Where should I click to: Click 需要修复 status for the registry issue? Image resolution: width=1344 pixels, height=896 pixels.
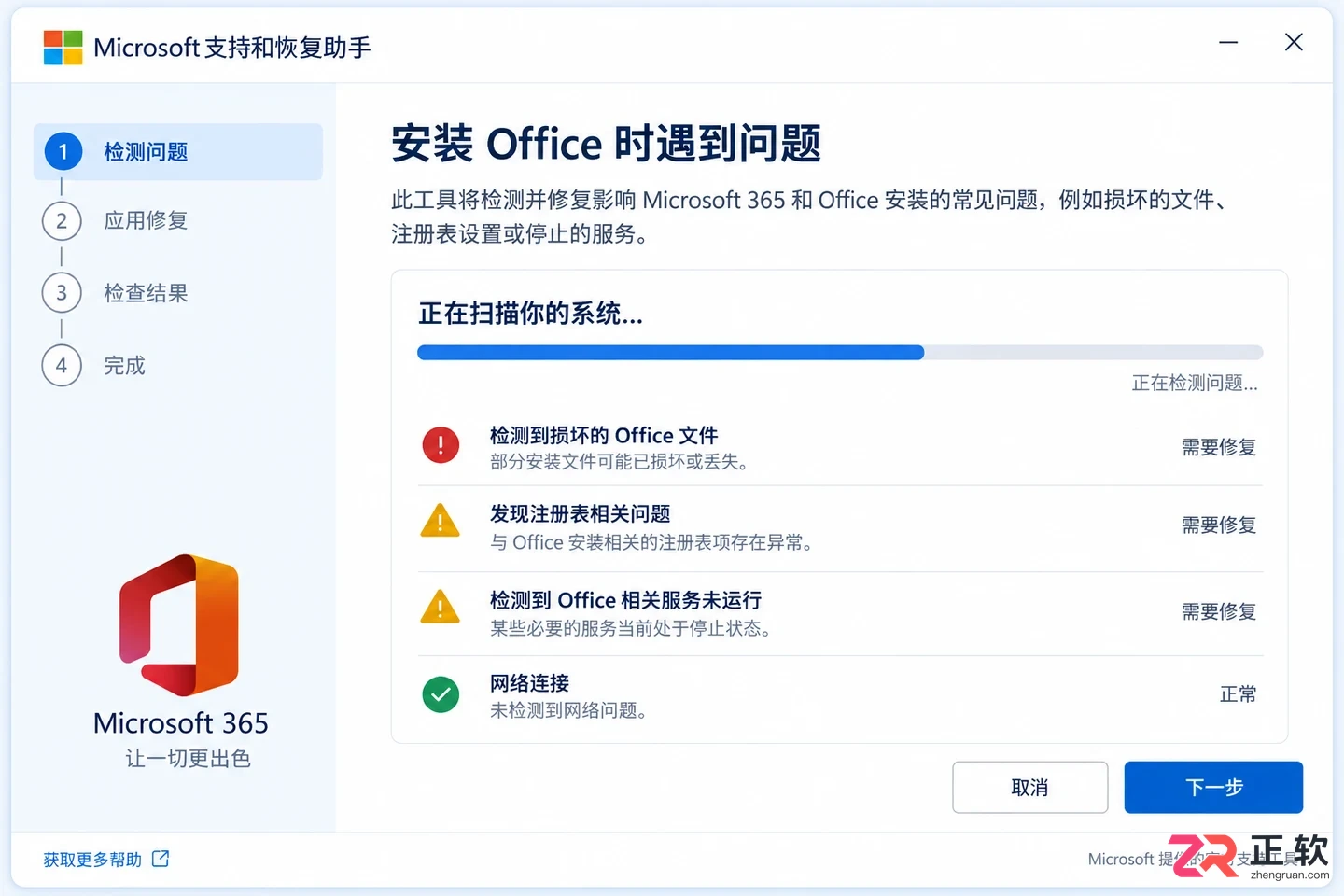pos(1219,525)
